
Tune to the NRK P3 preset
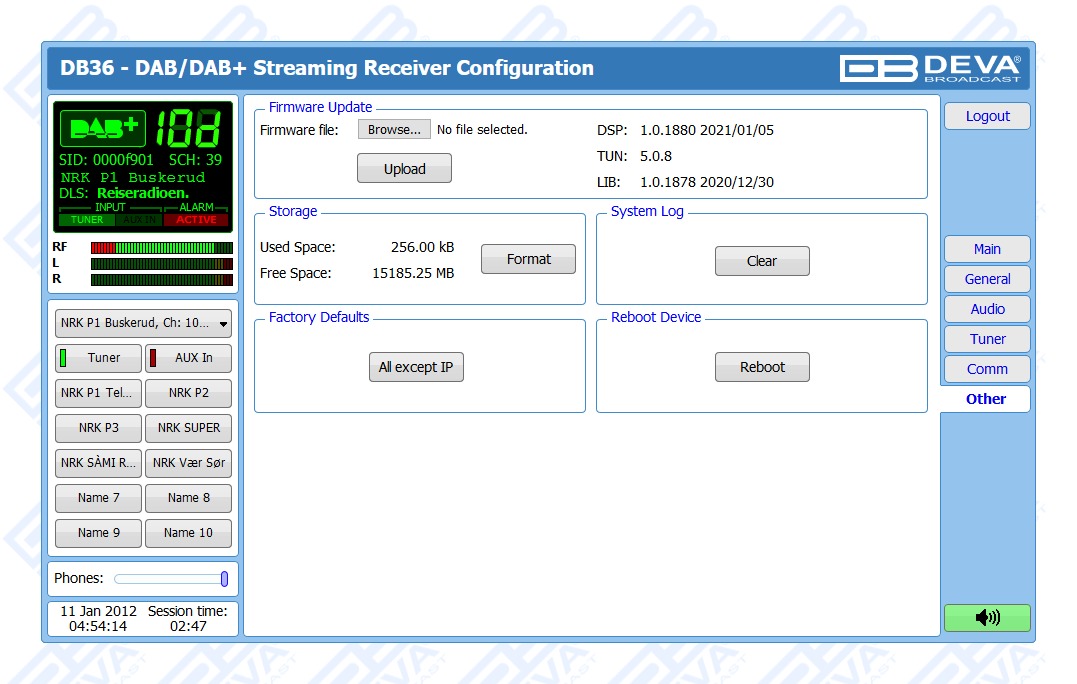(98, 428)
